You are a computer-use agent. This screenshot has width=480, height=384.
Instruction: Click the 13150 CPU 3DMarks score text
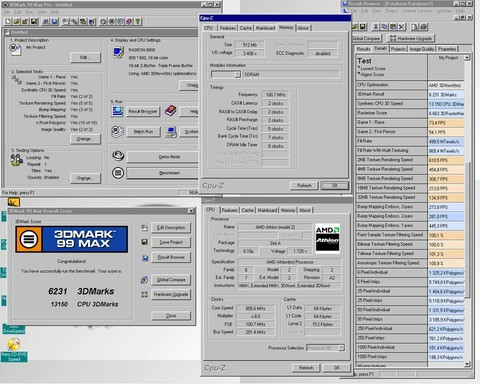(x=84, y=304)
